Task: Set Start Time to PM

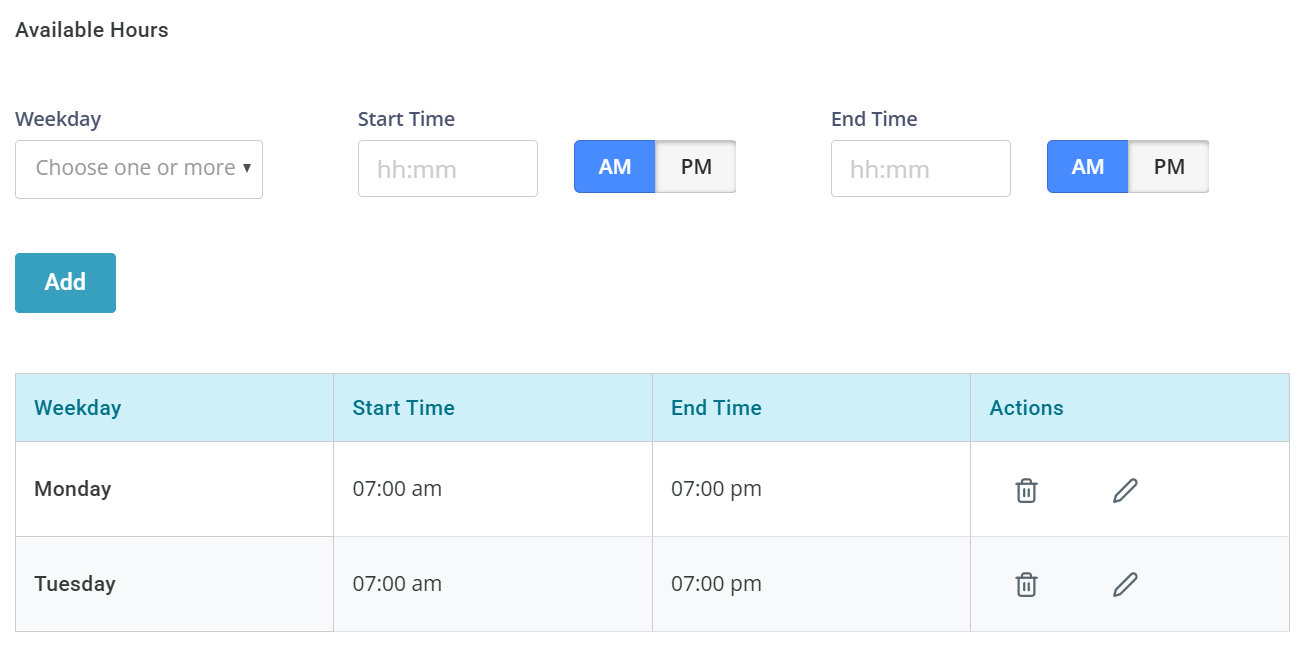Action: [x=696, y=166]
